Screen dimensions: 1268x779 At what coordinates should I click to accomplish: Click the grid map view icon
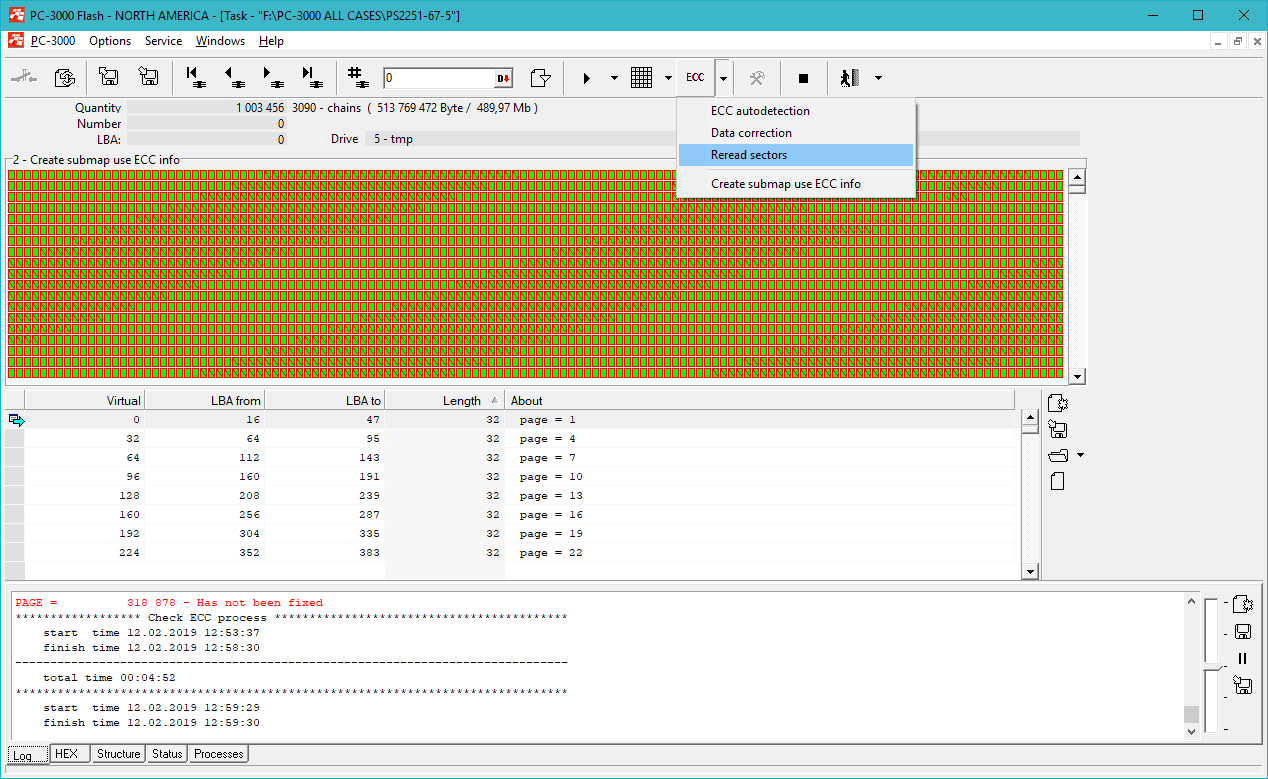(642, 78)
